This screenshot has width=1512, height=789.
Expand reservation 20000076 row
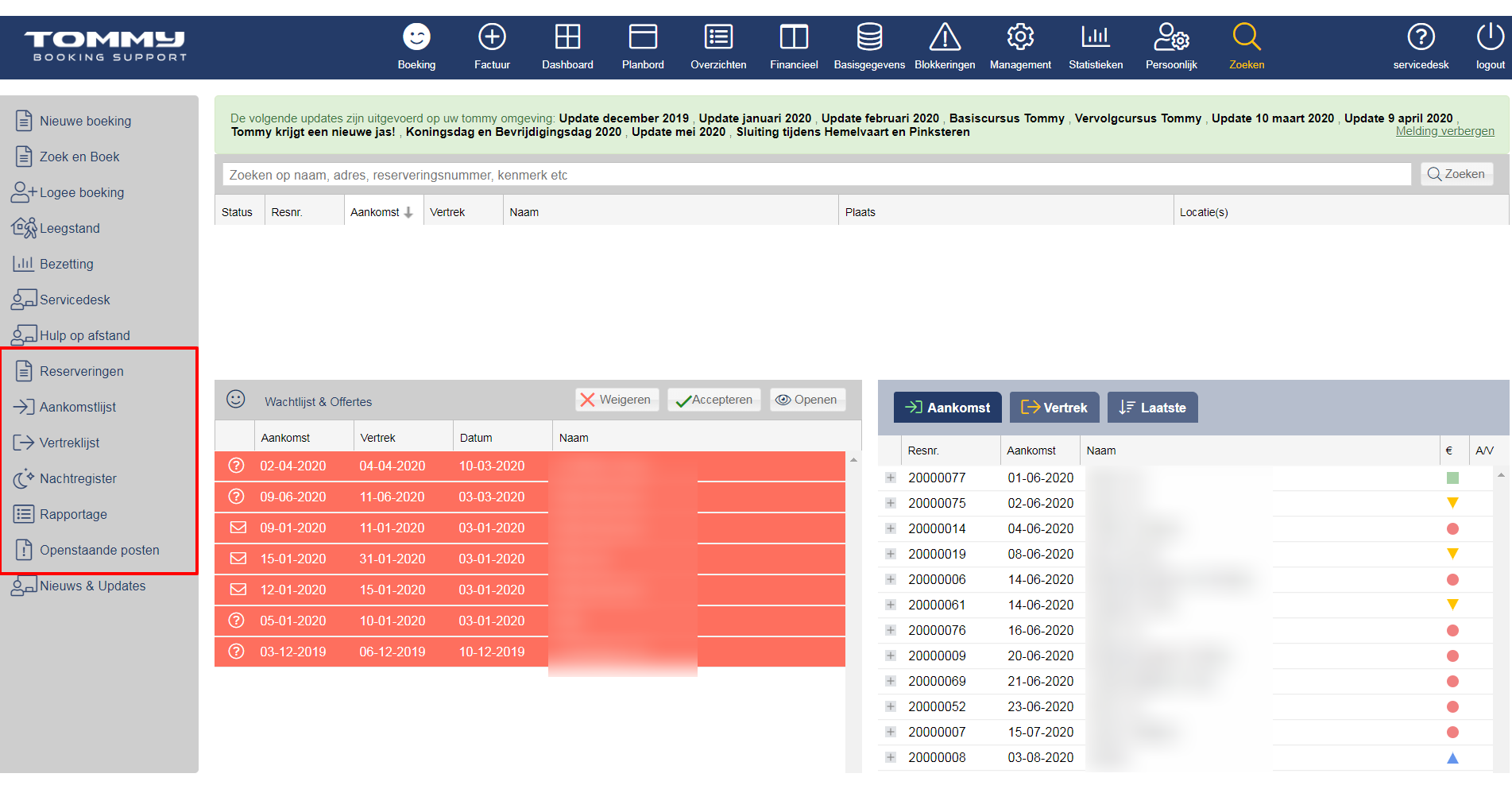891,630
